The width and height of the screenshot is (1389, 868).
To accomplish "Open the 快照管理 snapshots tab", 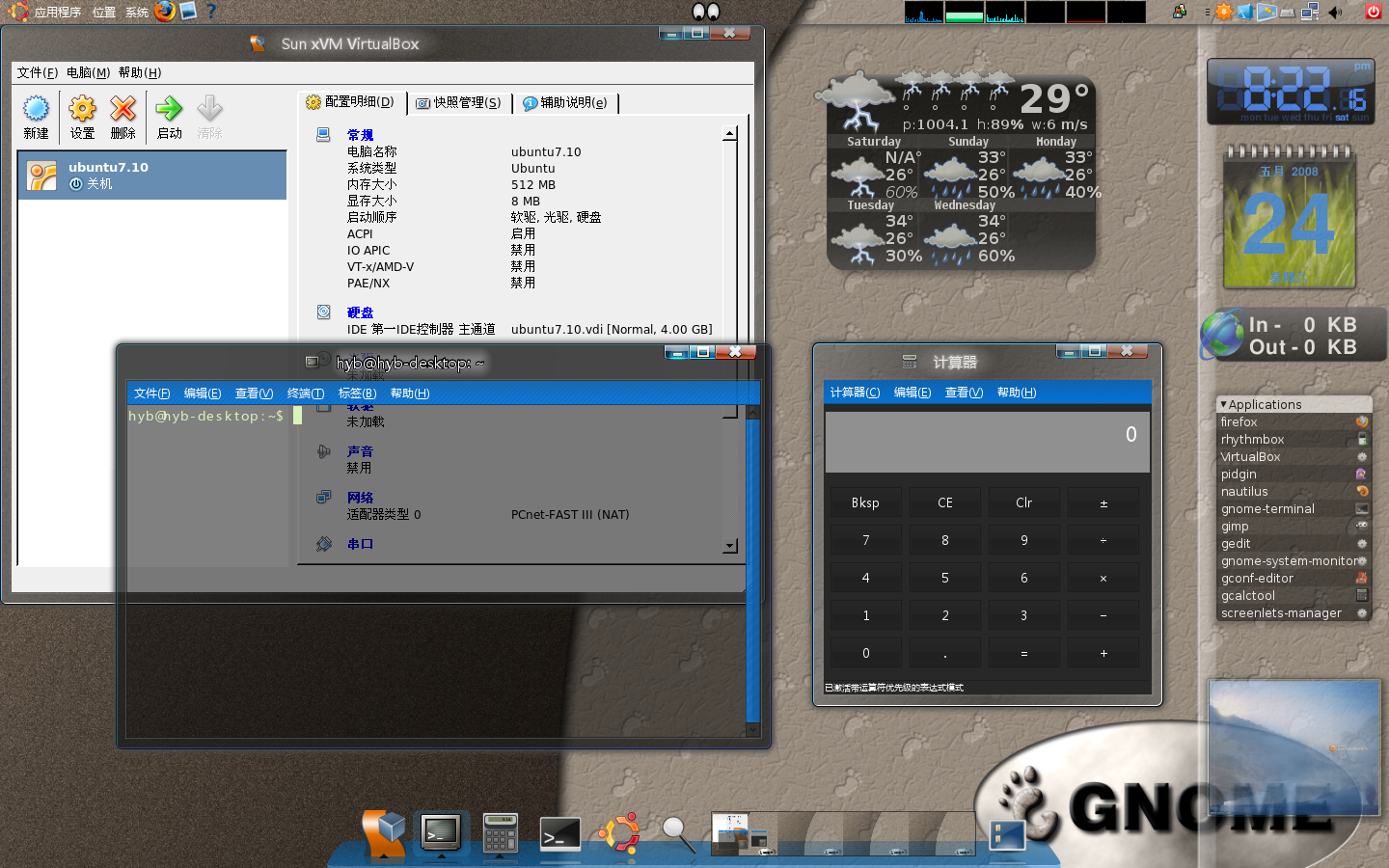I will tap(458, 103).
